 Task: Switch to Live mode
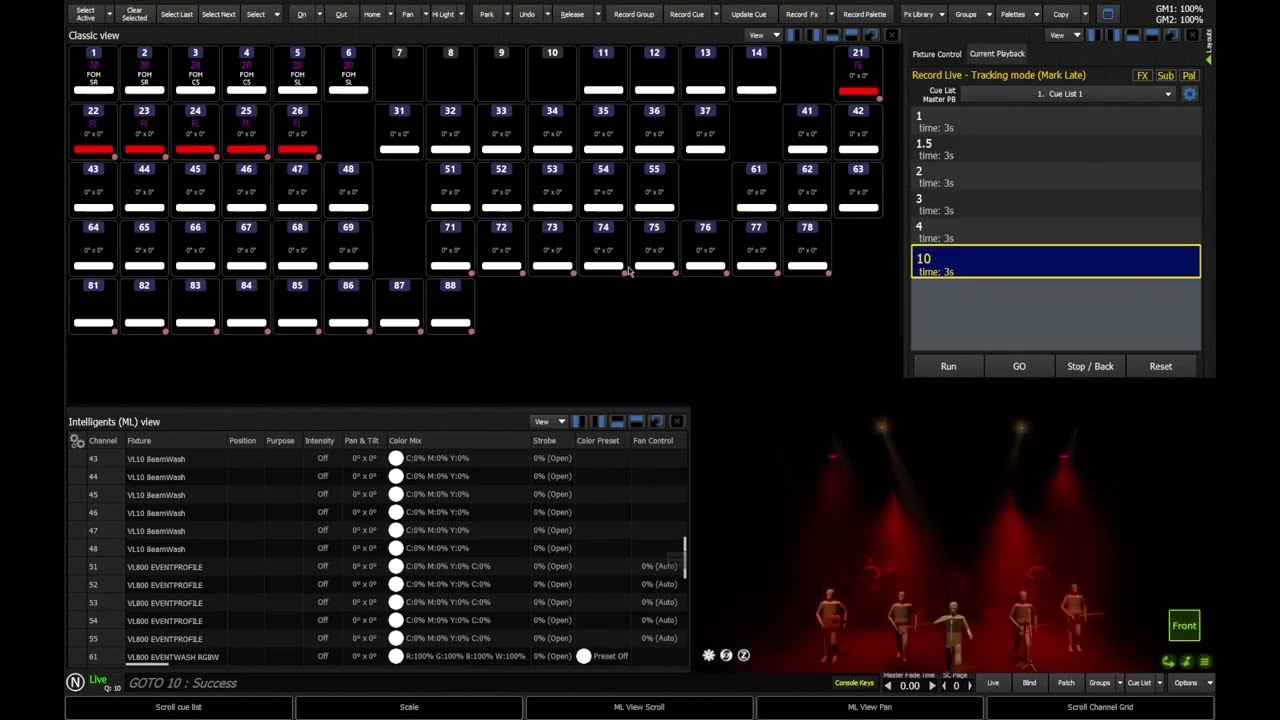click(993, 683)
